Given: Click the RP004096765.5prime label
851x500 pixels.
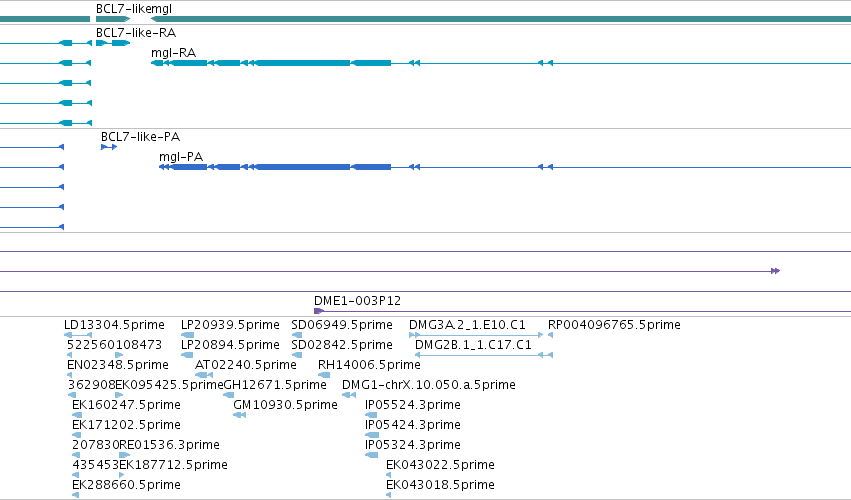Looking at the screenshot, I should coord(614,325).
